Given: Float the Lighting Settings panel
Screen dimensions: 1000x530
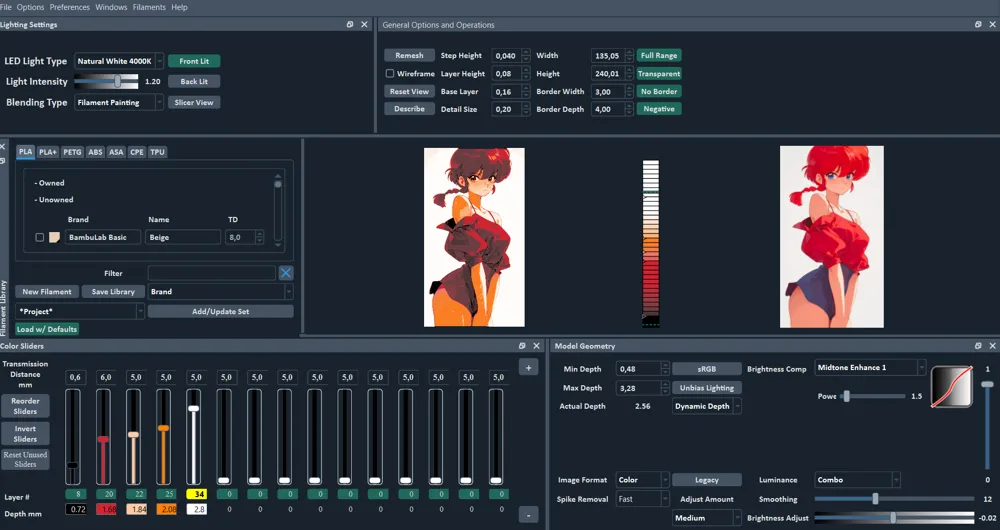Looking at the screenshot, I should [349, 24].
